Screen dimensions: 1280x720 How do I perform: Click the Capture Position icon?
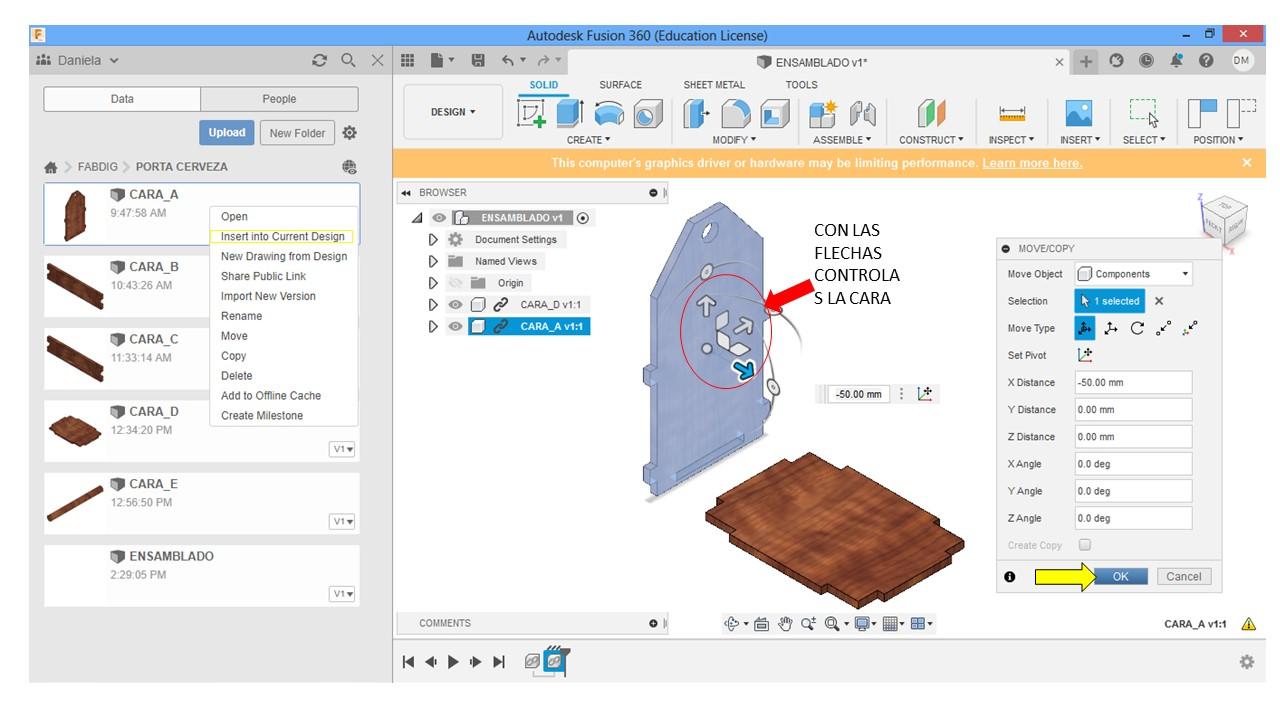tap(1202, 113)
